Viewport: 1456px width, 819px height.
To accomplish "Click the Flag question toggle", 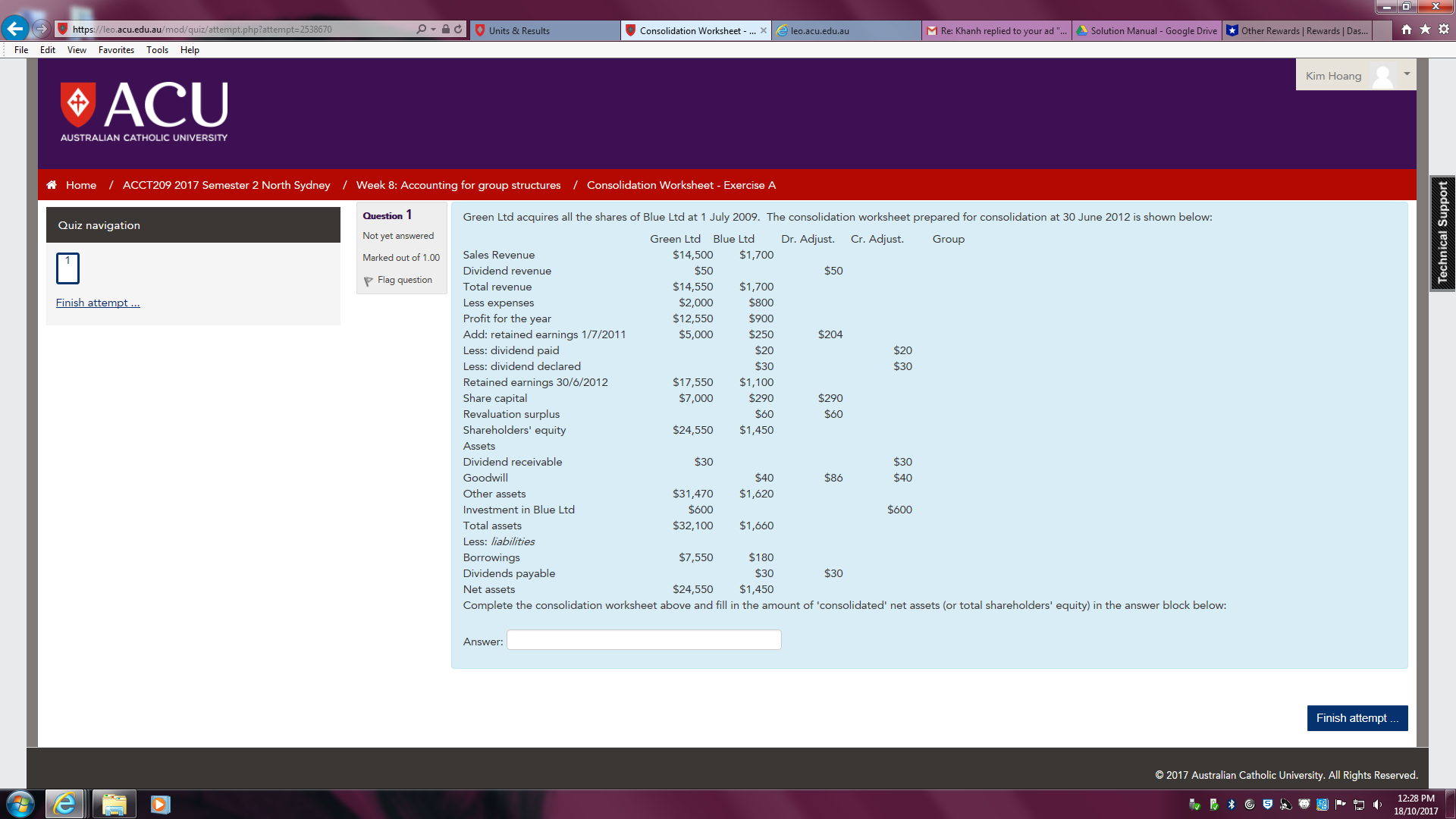I will [x=398, y=280].
